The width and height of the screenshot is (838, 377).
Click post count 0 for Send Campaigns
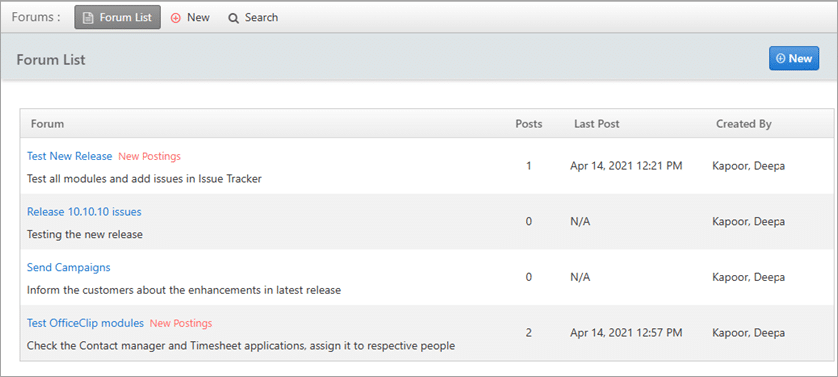coord(529,277)
